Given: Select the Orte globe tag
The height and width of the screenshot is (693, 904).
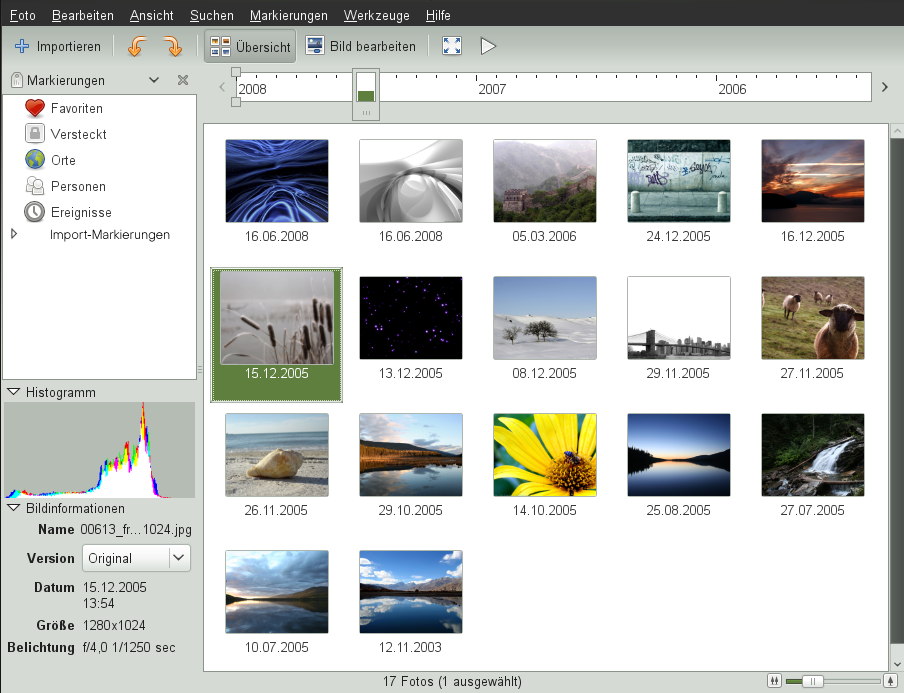Looking at the screenshot, I should [x=62, y=160].
